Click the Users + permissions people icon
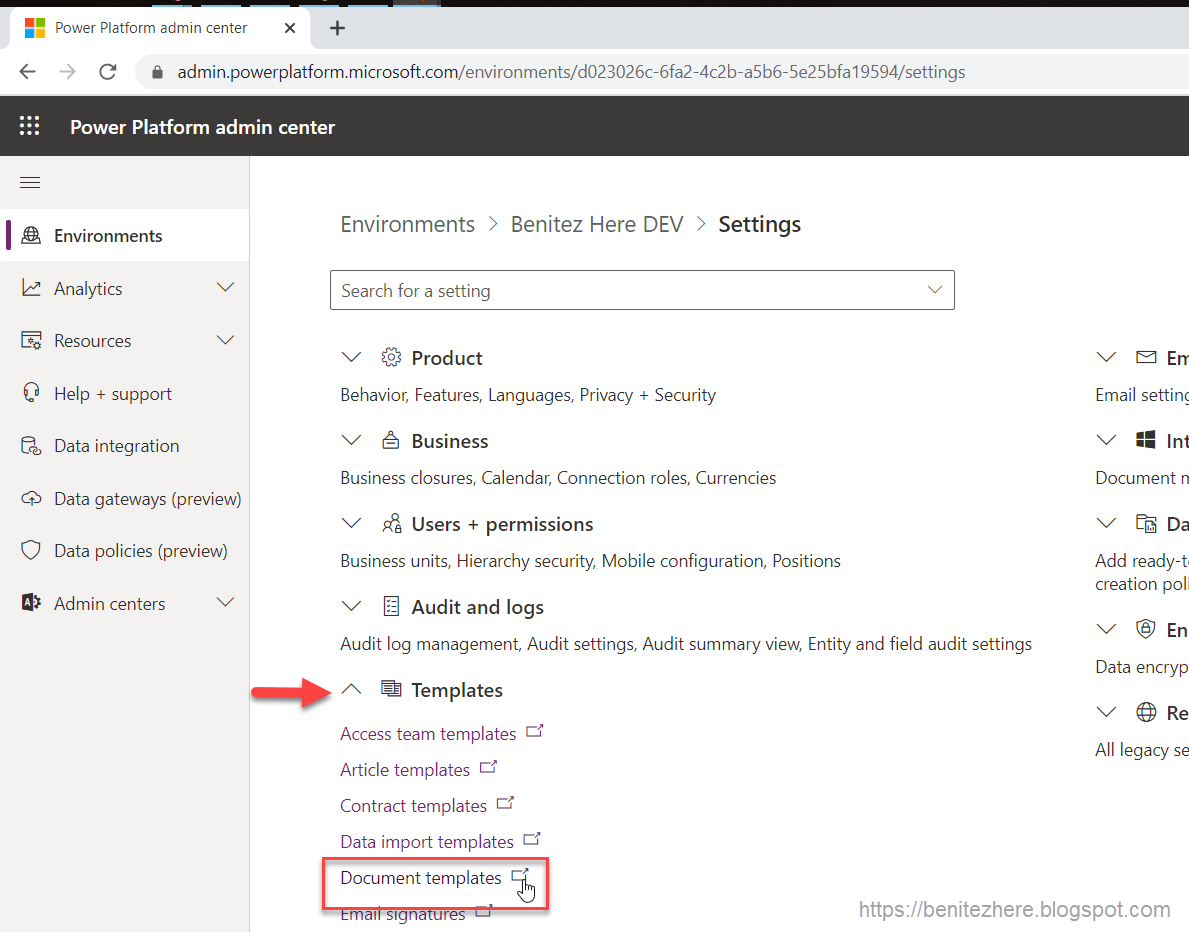The image size is (1189, 933). tap(391, 523)
